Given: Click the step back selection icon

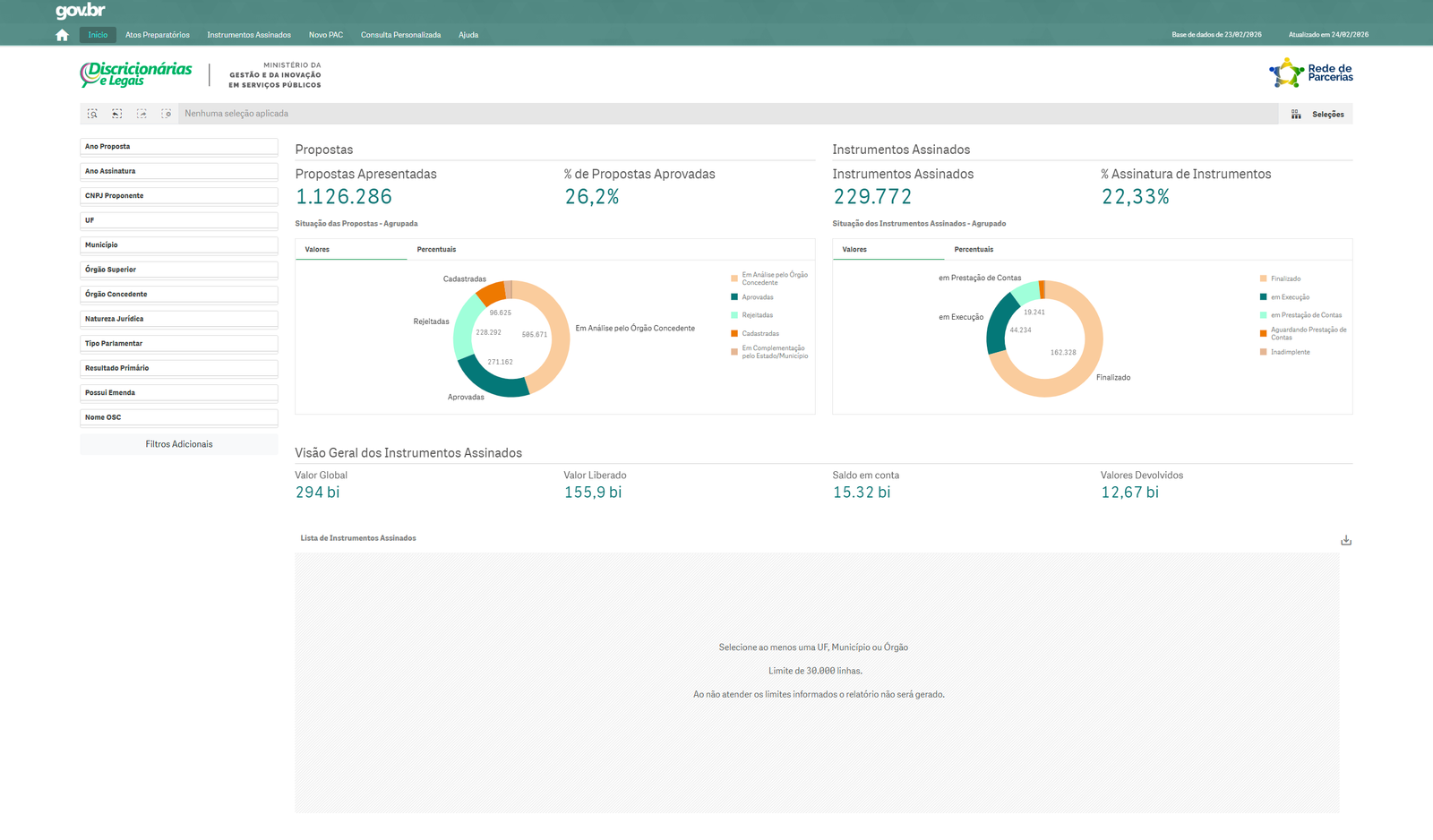Looking at the screenshot, I should [117, 114].
